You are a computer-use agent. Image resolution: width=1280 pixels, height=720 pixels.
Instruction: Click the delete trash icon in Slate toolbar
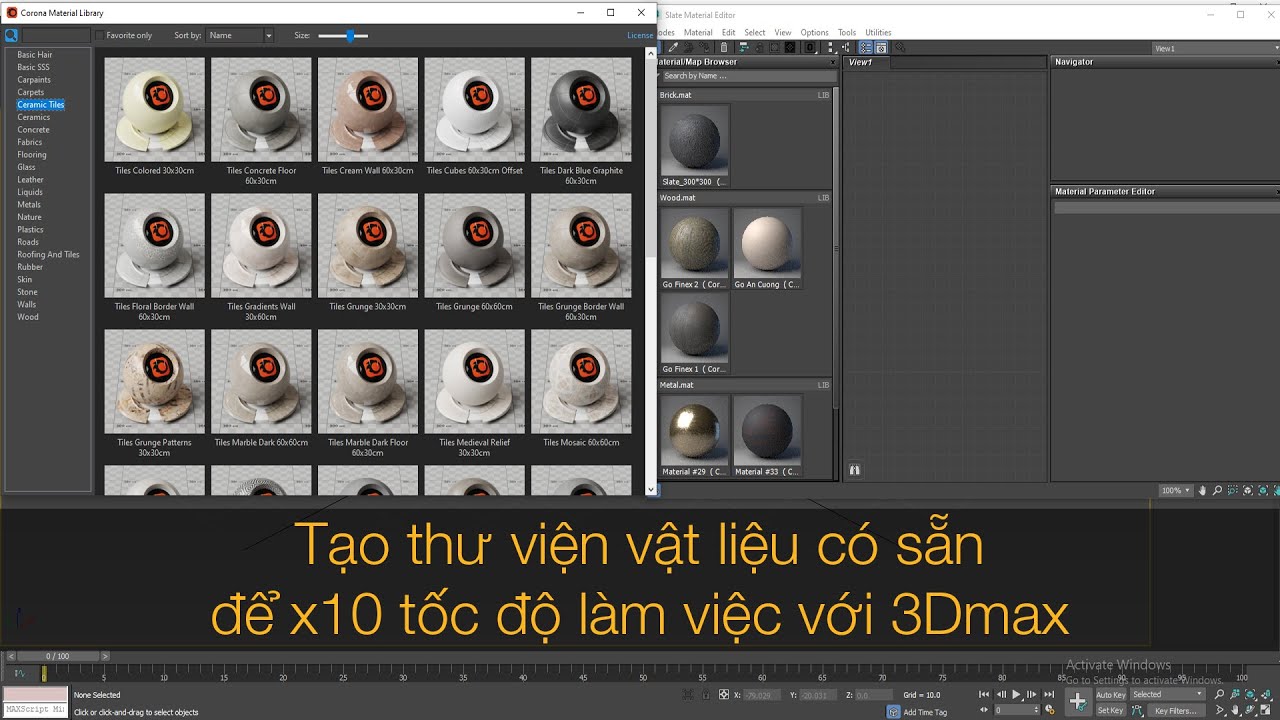pos(724,47)
